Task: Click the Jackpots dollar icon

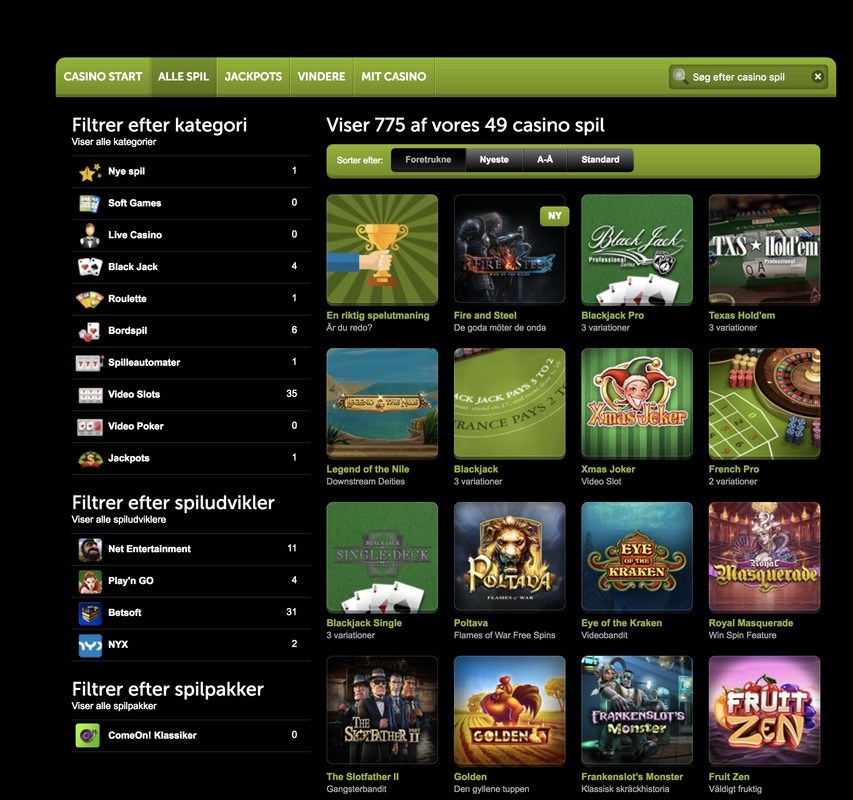Action: coord(90,458)
